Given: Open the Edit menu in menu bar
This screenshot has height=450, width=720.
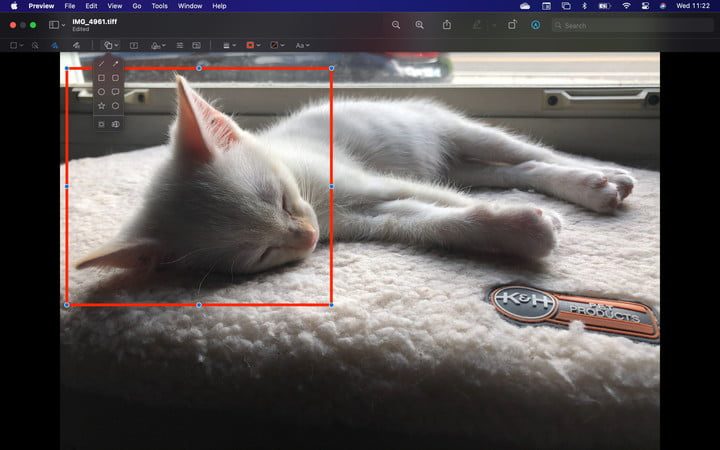Looking at the screenshot, I should pyautogui.click(x=91, y=6).
